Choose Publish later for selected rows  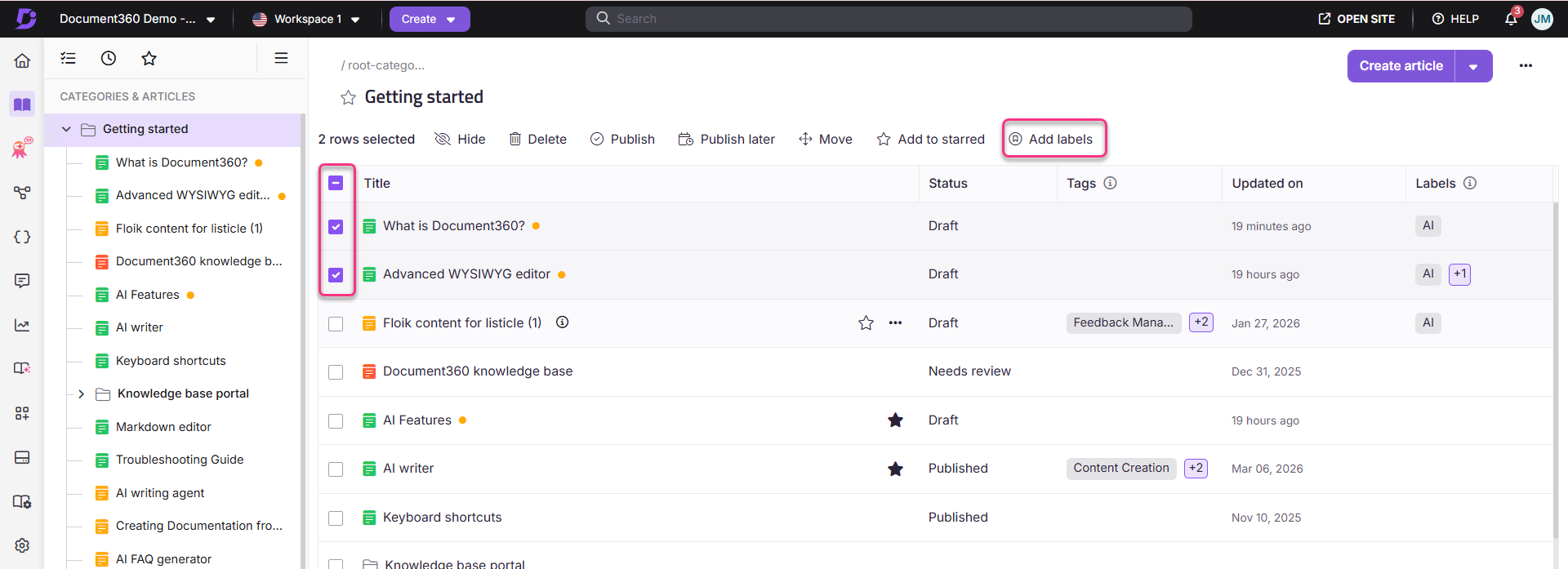[x=727, y=139]
